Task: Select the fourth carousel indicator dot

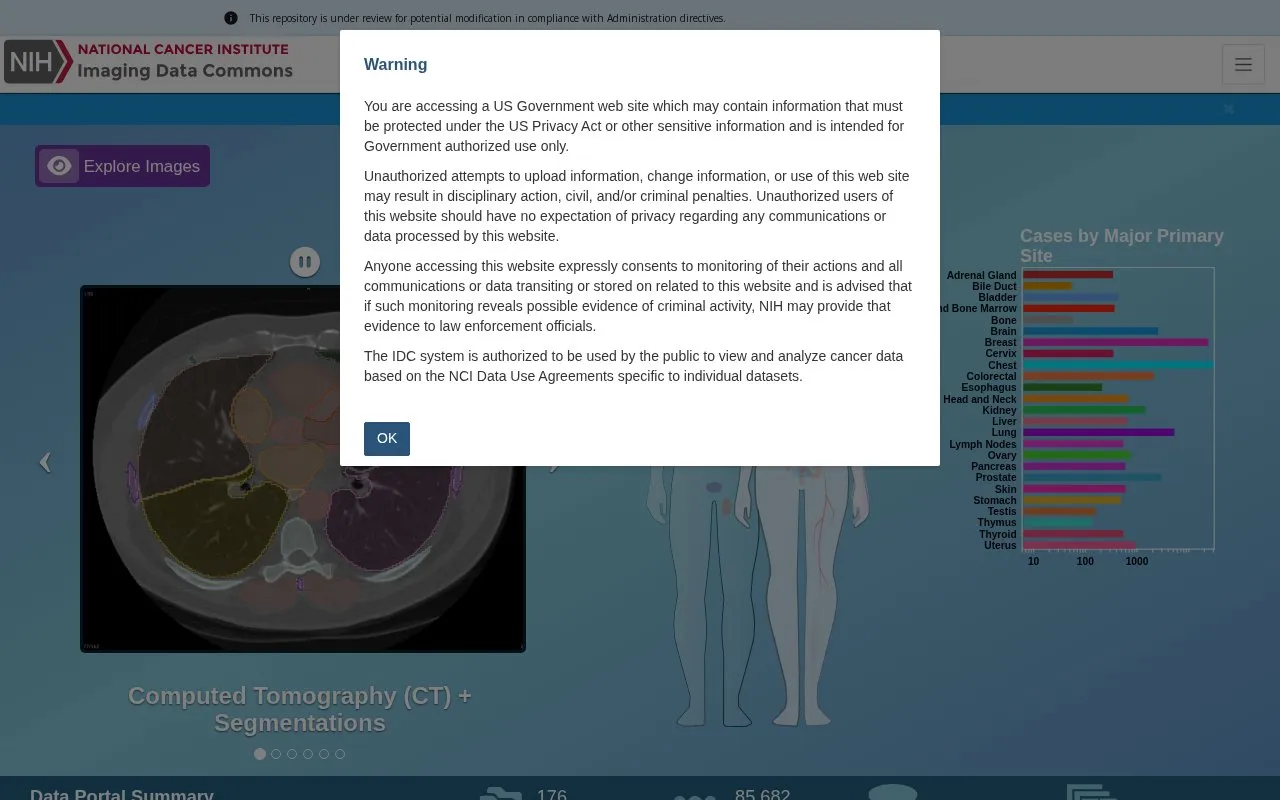Action: (308, 754)
